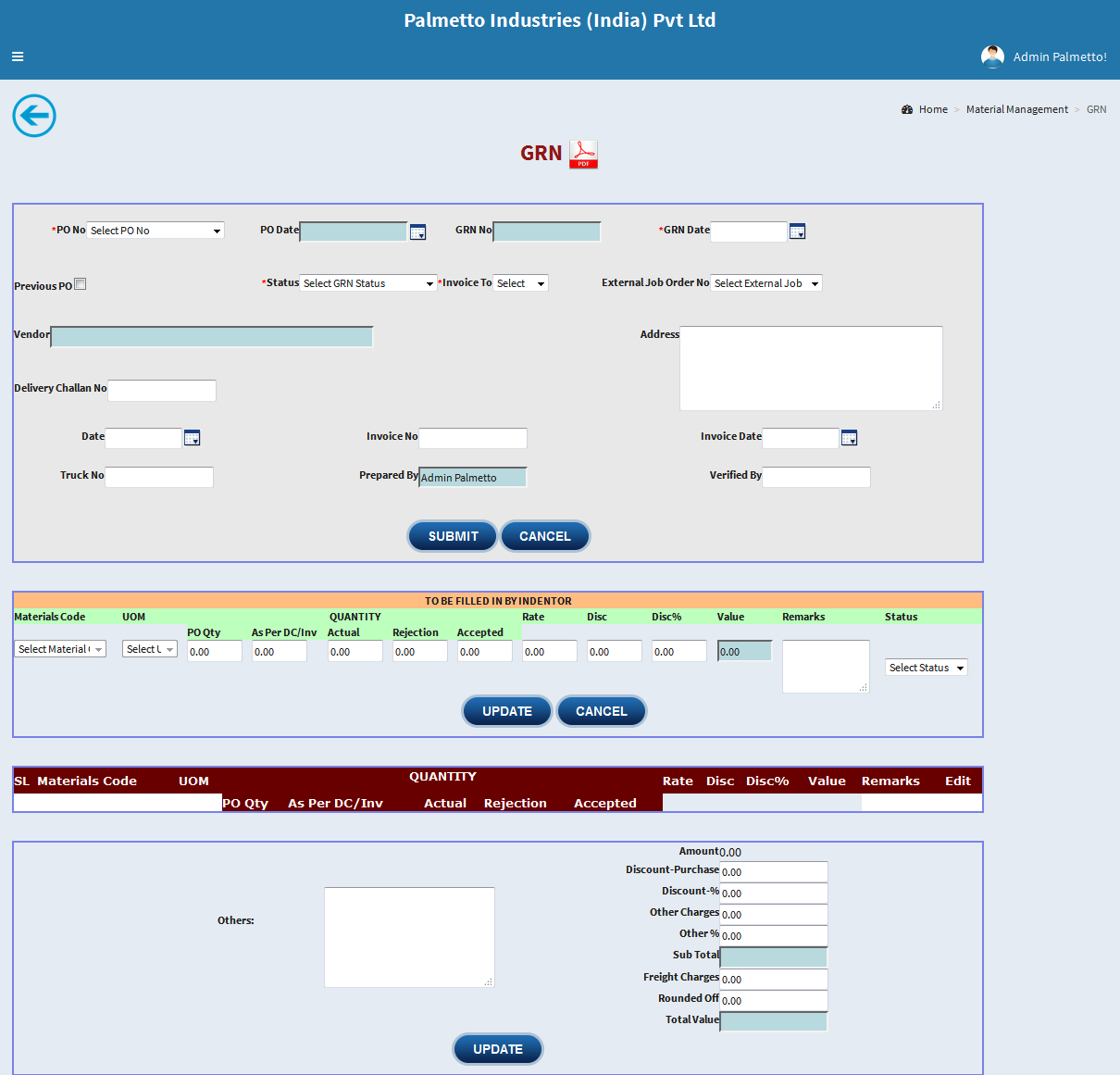The height and width of the screenshot is (1075, 1120).
Task: Click the Rounded Off input
Action: coord(774,1000)
